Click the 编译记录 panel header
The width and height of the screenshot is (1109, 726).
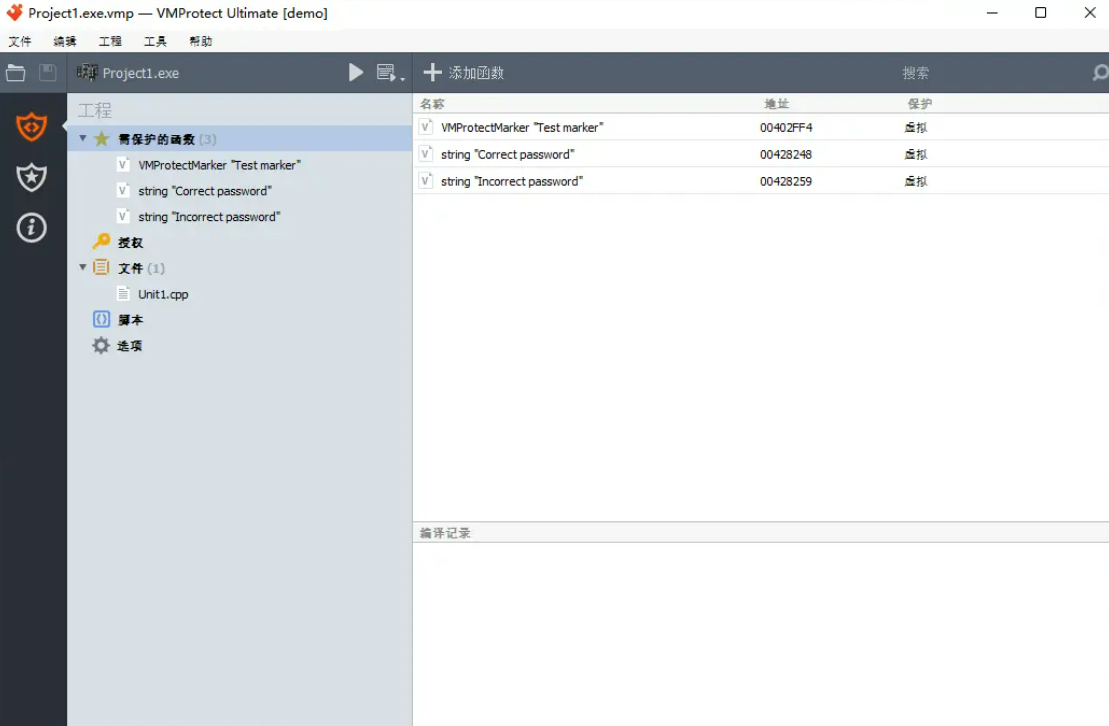click(761, 533)
